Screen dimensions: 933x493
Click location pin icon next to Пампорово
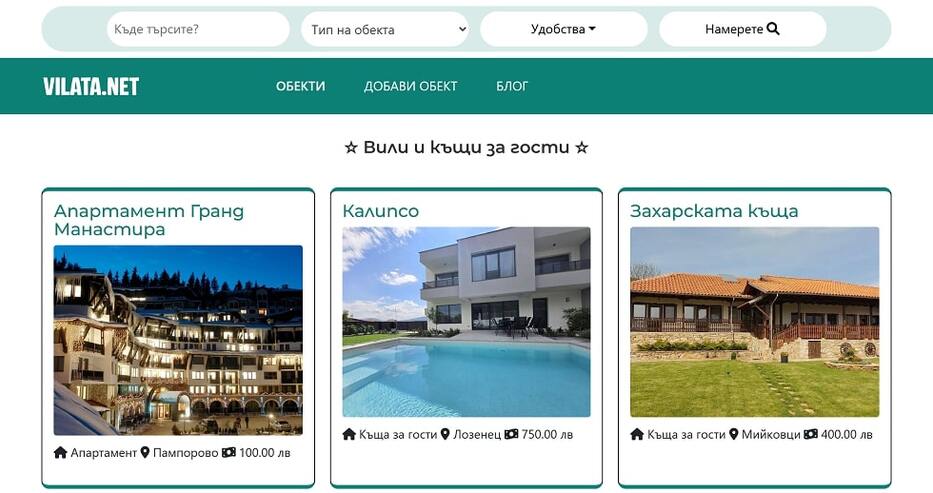pyautogui.click(x=145, y=453)
